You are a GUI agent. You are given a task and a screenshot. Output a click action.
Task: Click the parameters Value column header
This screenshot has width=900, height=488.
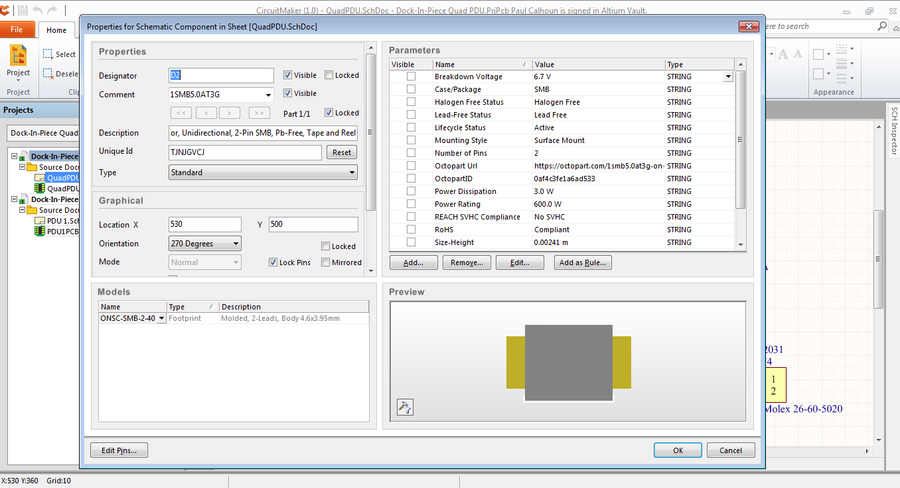coord(598,64)
